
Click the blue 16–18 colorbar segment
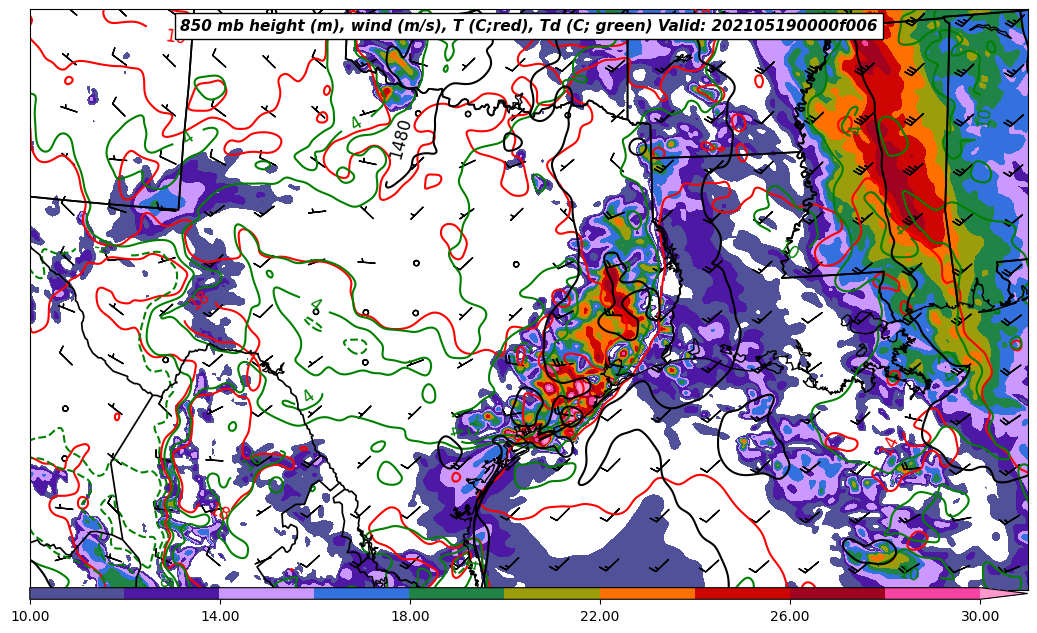(x=362, y=593)
